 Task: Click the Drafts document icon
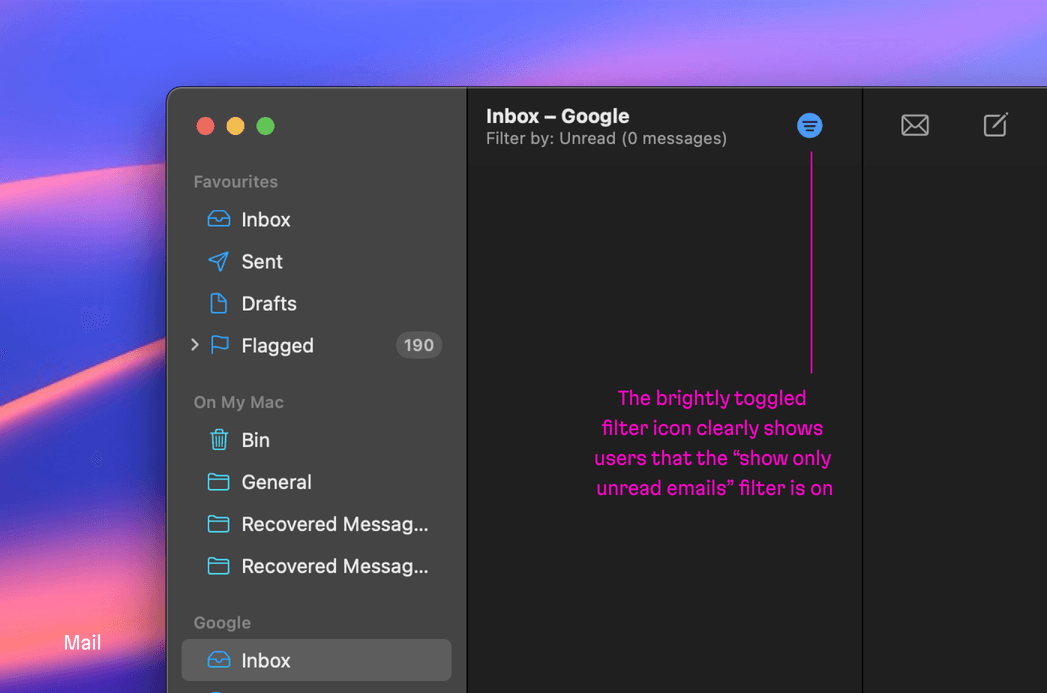pos(218,303)
